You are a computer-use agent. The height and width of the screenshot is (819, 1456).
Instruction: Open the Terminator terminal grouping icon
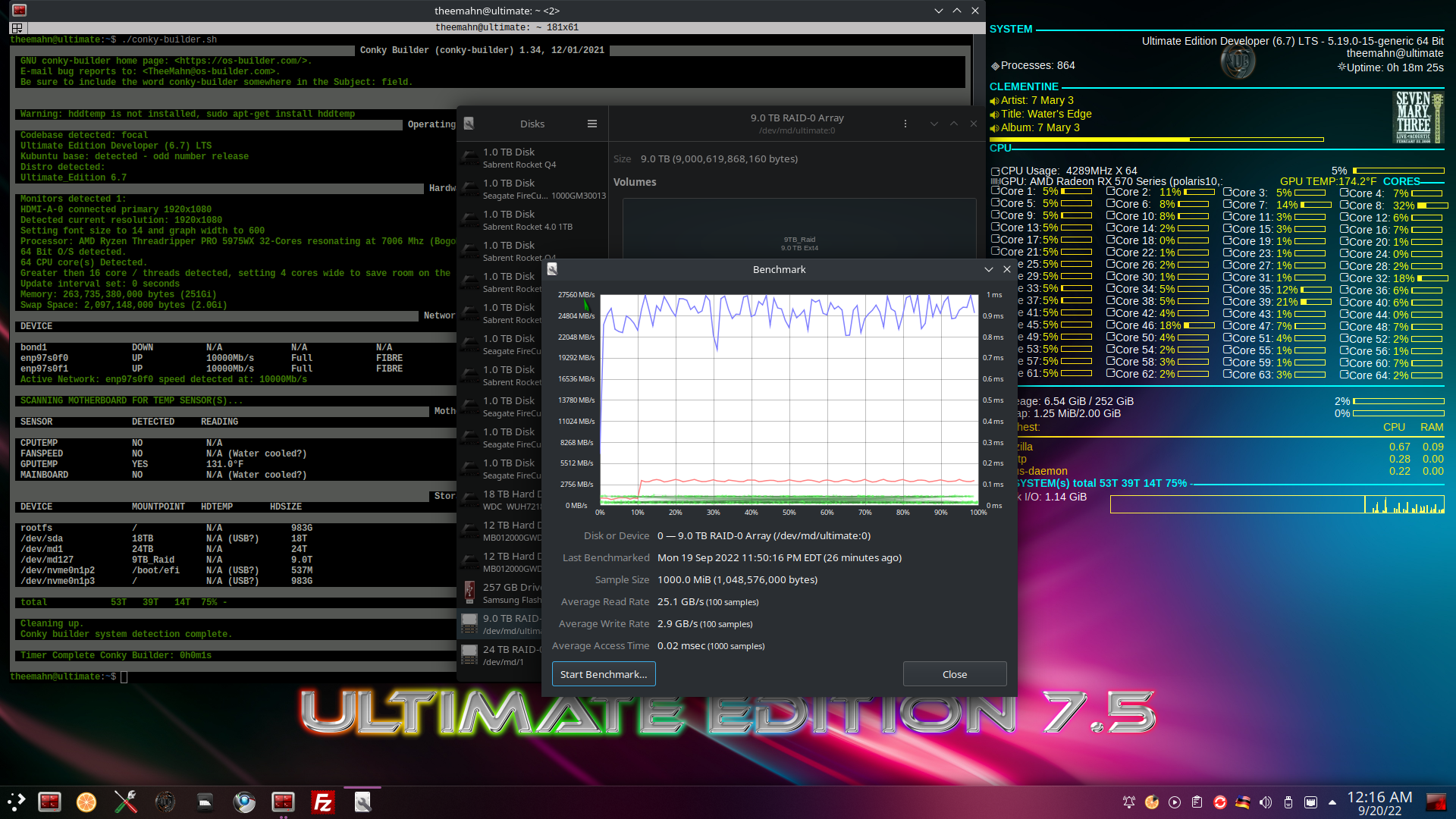click(17, 27)
